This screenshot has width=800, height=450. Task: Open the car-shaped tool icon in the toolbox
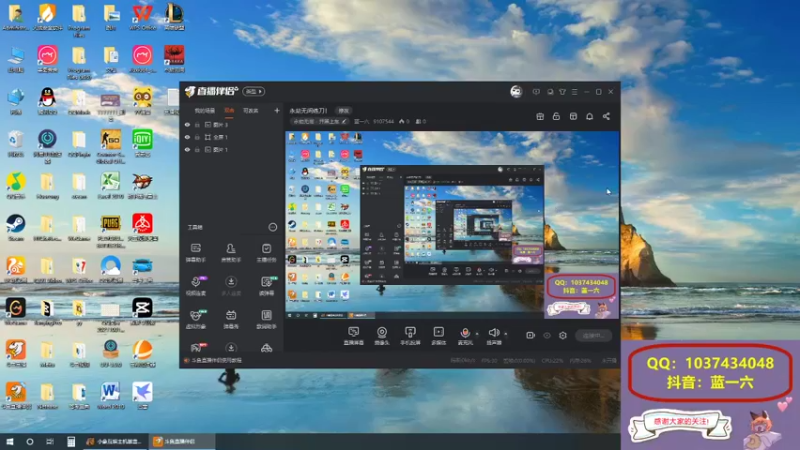266,348
